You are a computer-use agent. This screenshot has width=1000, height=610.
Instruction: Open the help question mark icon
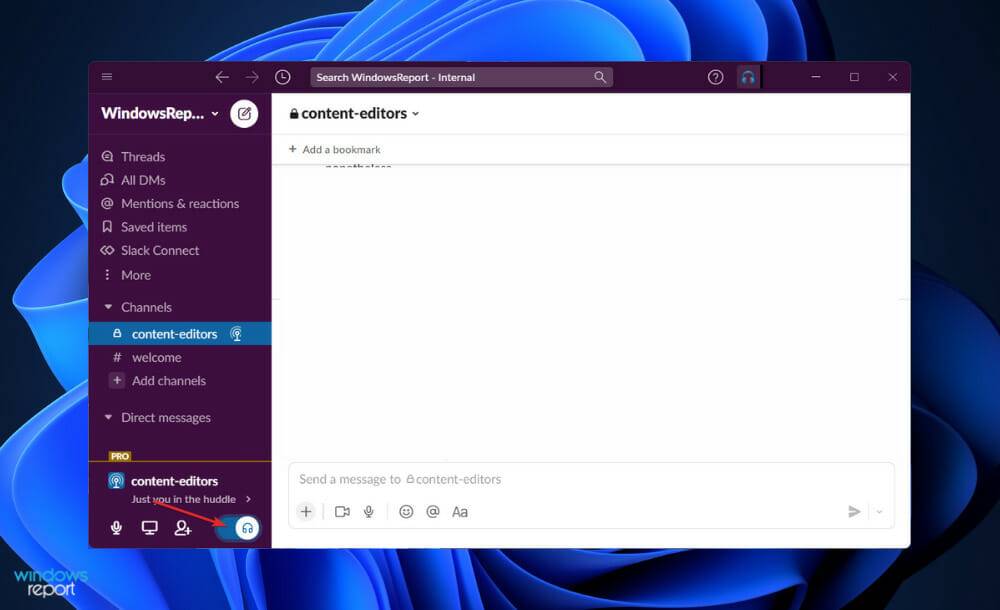point(715,77)
